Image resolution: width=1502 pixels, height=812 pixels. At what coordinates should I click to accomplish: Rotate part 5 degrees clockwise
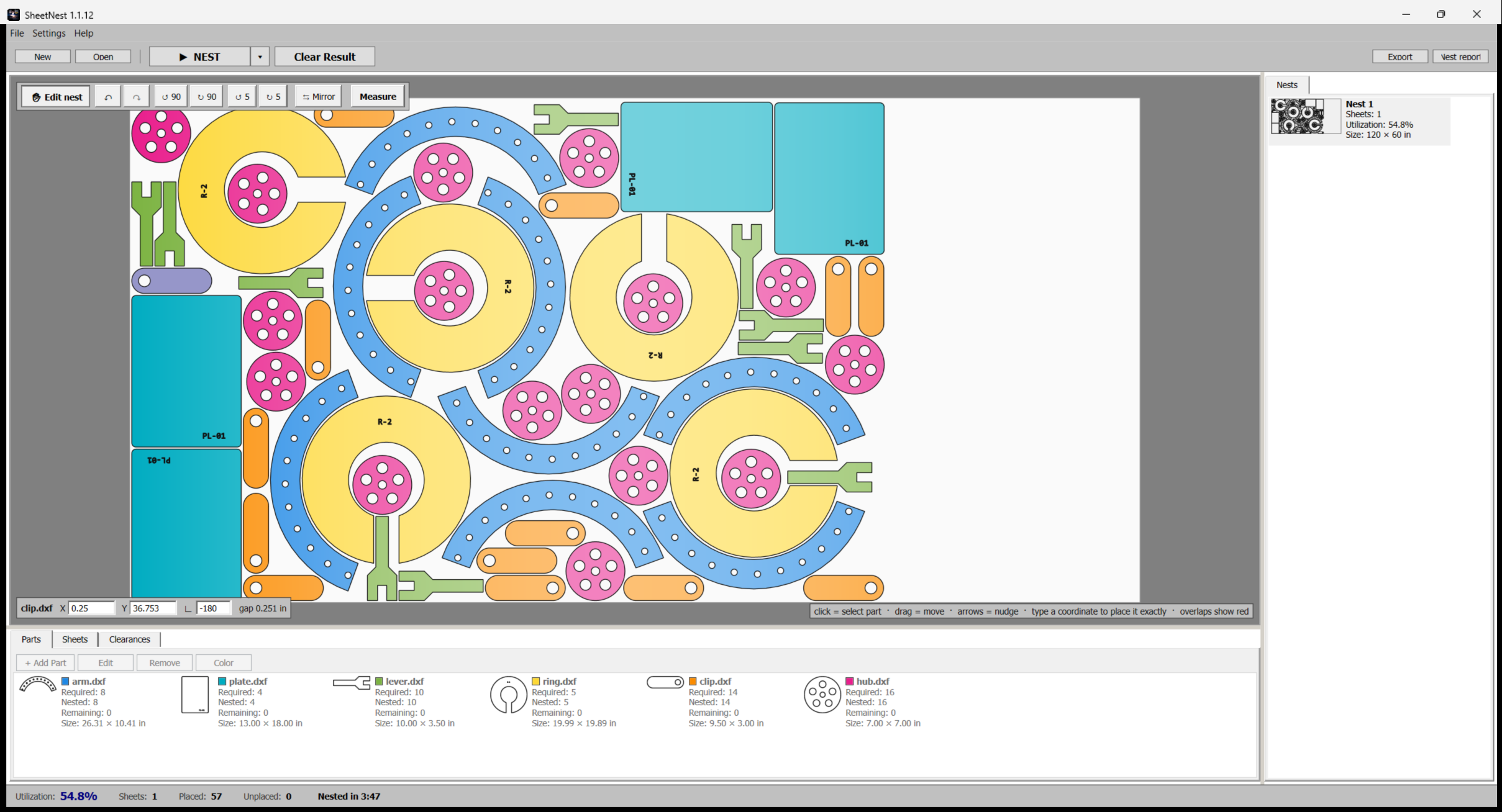[x=273, y=97]
